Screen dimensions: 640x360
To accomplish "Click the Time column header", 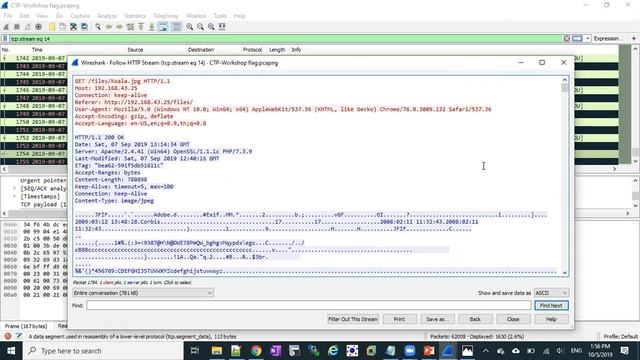I will coord(37,50).
